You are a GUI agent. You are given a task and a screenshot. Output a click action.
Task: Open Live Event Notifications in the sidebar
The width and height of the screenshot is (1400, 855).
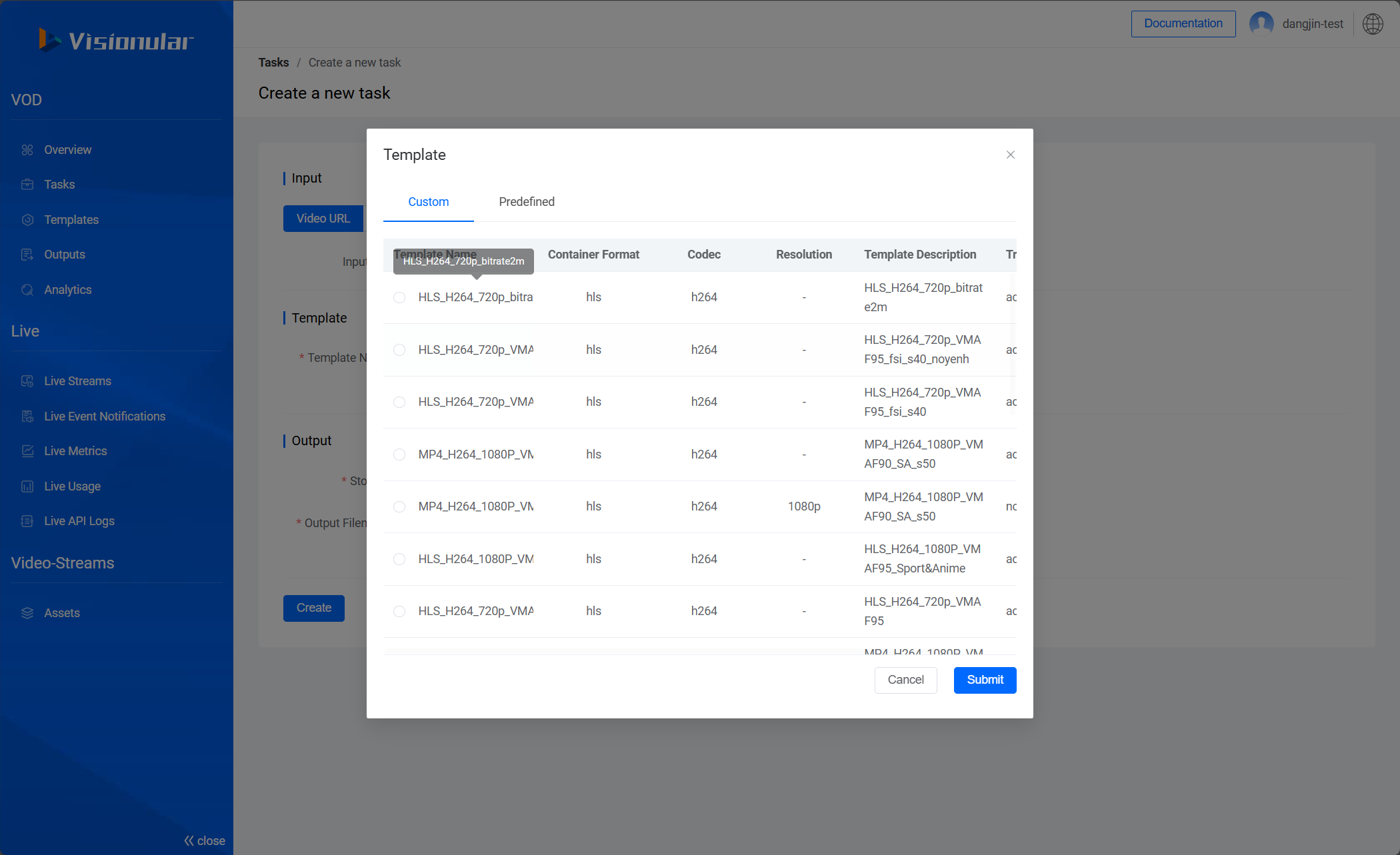[105, 417]
